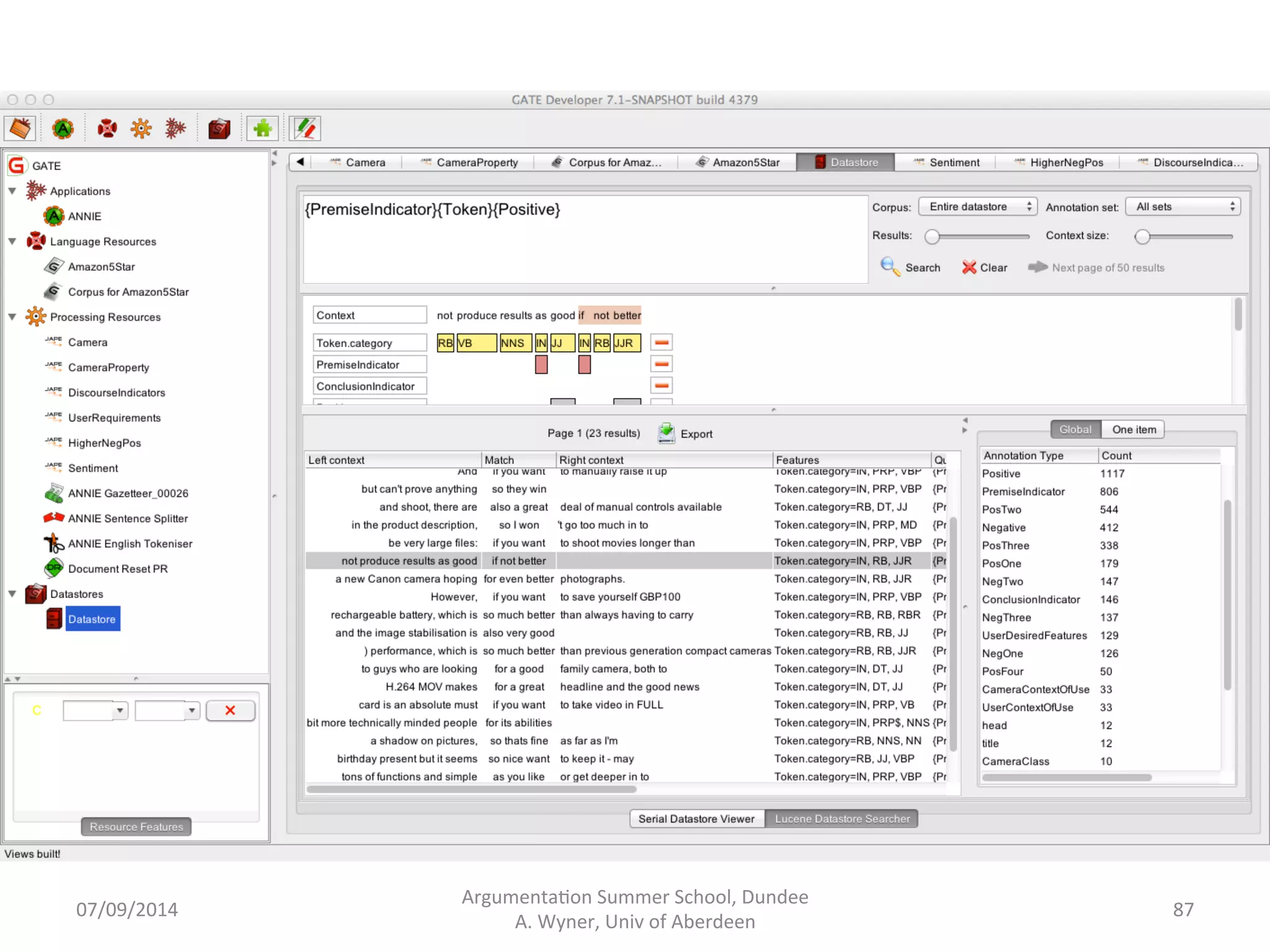Switch to Global statistics toggle

click(x=1075, y=430)
